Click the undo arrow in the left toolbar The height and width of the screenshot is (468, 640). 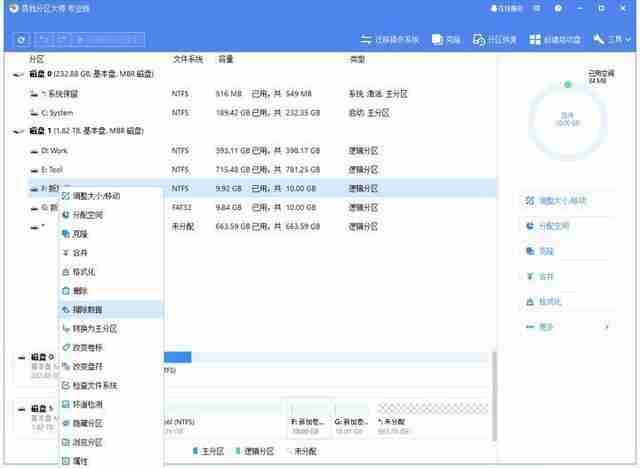(45, 40)
